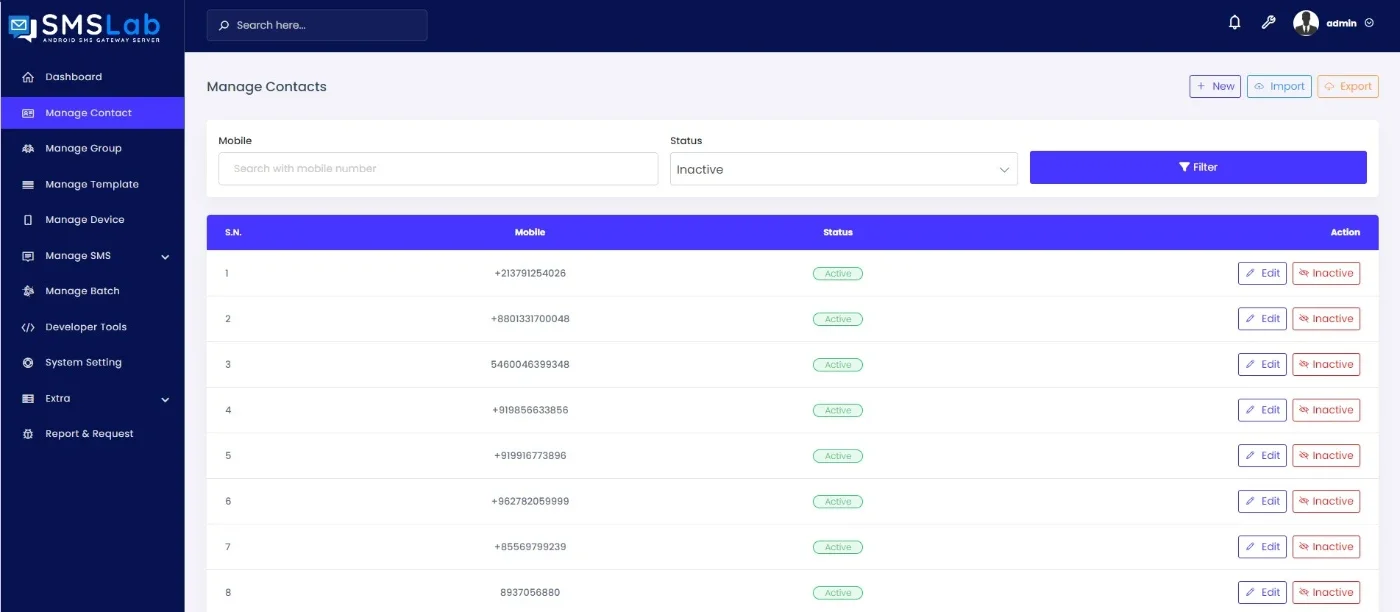The width and height of the screenshot is (1400, 612).
Task: Click the Dashboard home icon
Action: pyautogui.click(x=28, y=77)
